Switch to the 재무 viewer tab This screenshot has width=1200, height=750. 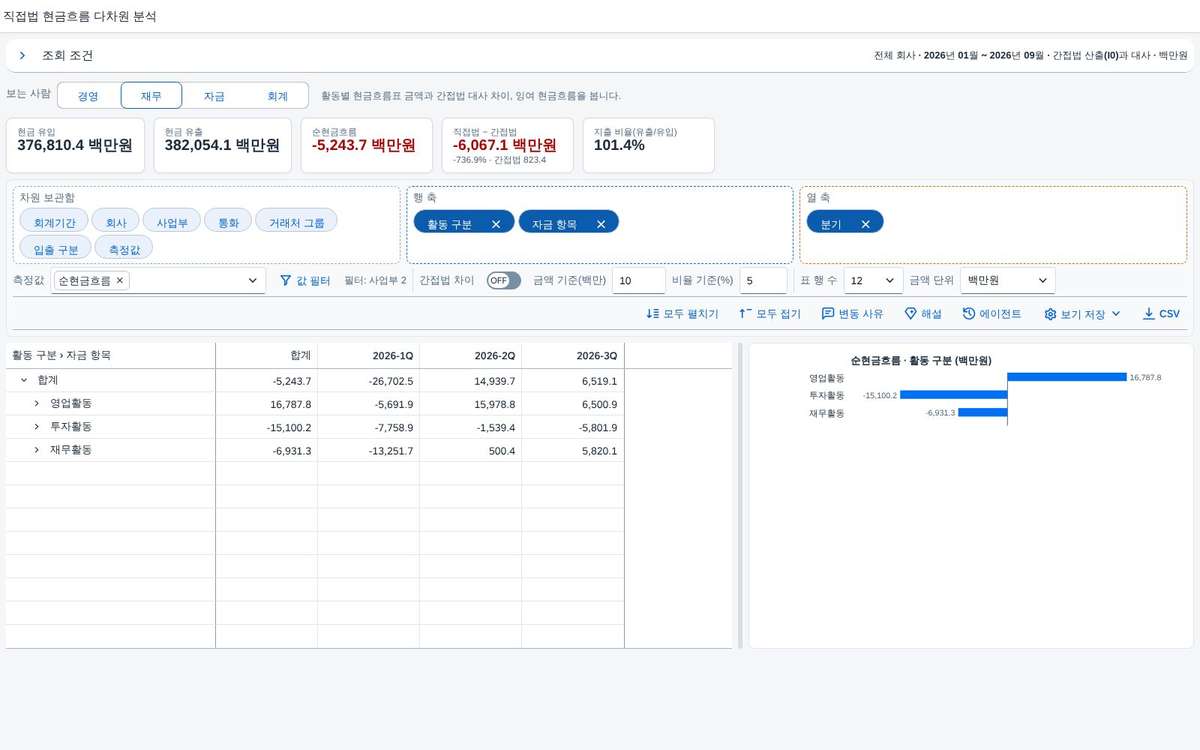coord(151,96)
